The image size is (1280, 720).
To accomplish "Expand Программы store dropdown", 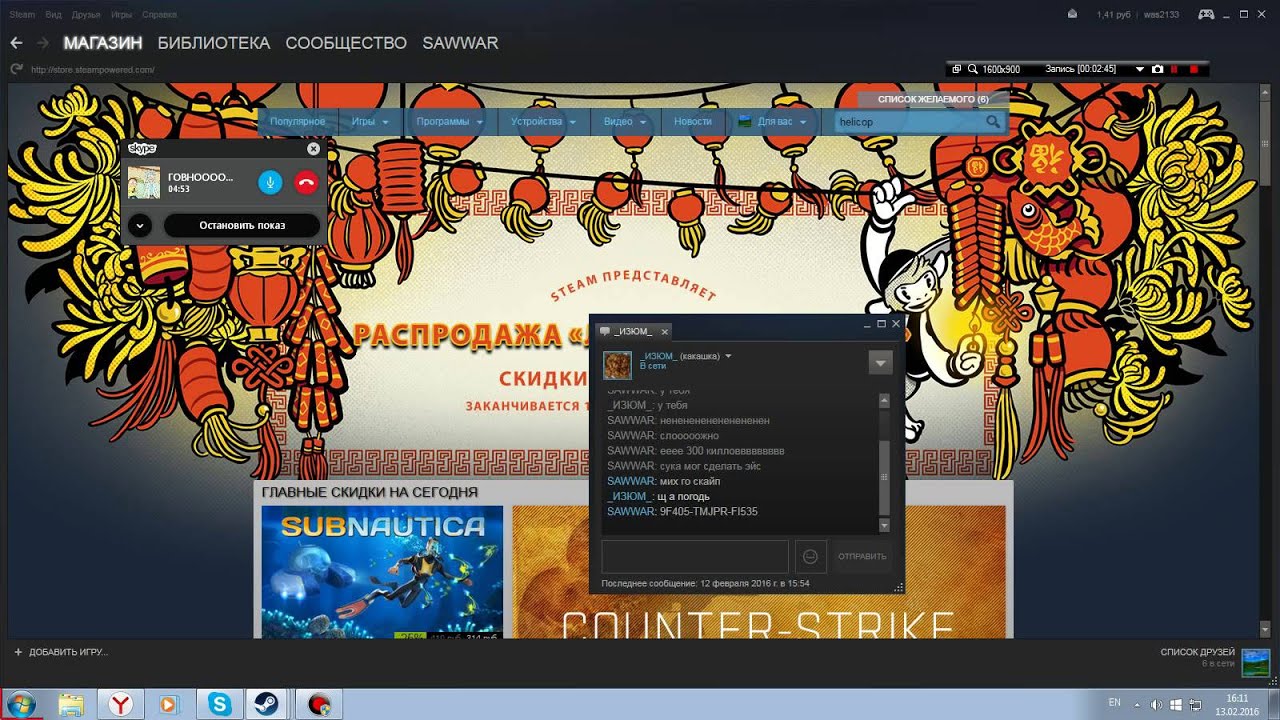I will point(449,122).
